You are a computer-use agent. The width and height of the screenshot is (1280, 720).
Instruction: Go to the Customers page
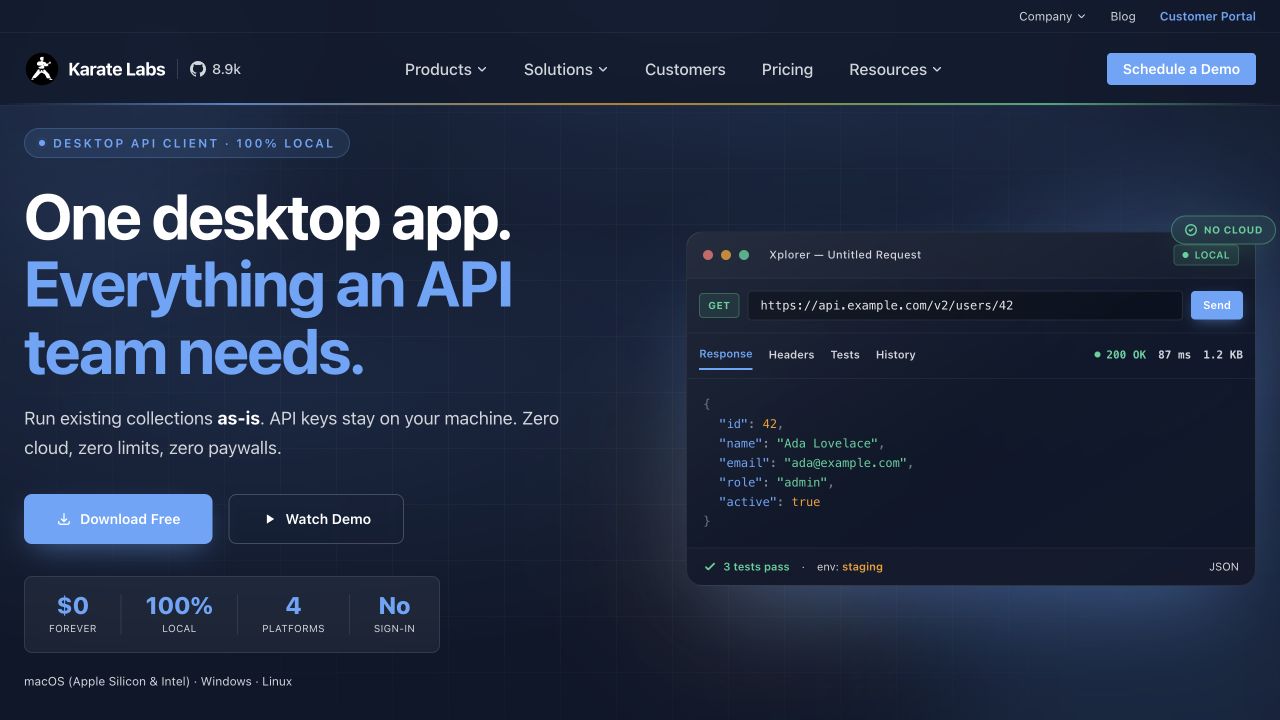point(685,69)
